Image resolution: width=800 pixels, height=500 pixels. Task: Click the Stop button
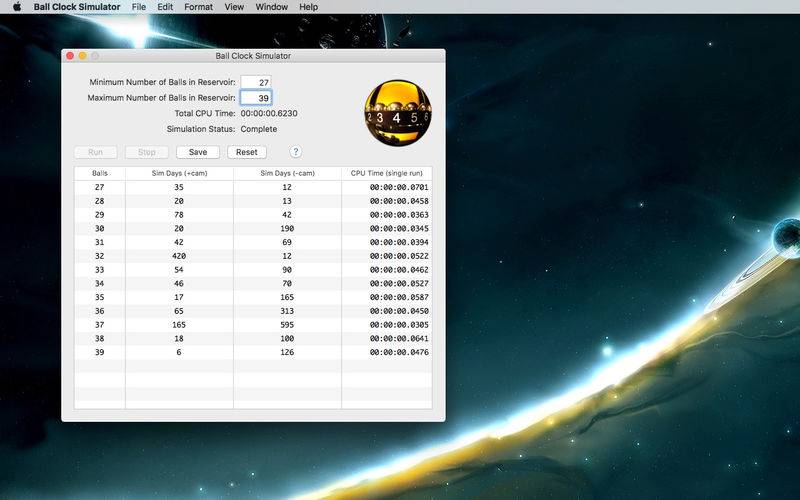pos(146,152)
